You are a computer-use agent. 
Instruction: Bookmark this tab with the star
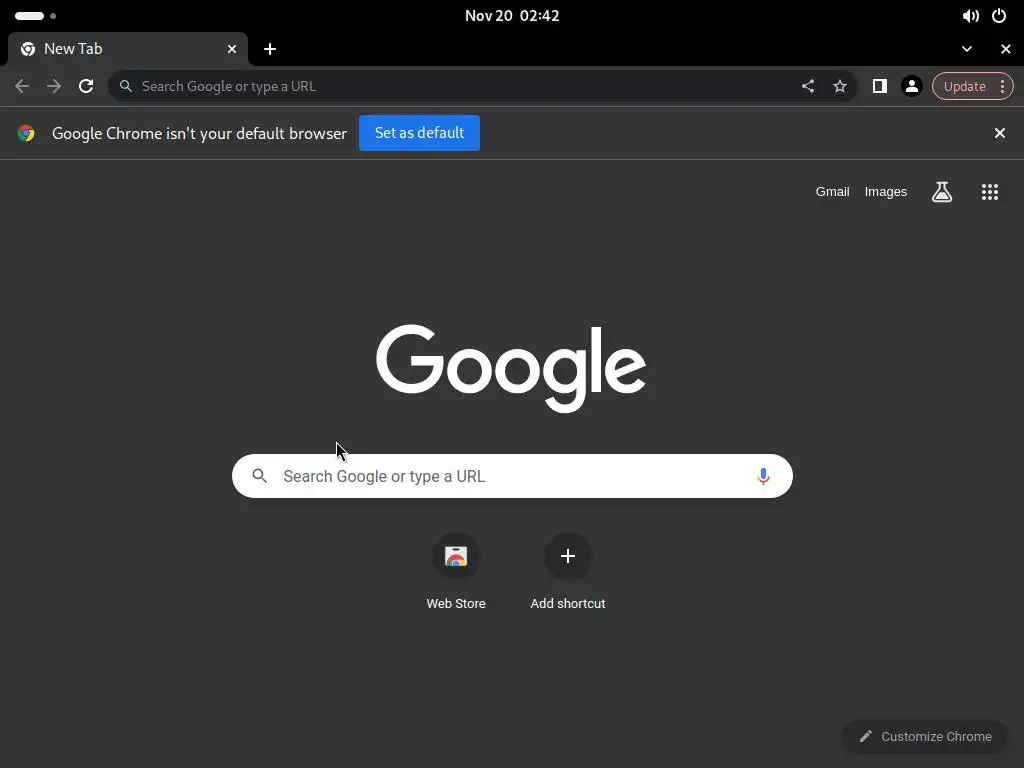tap(840, 86)
